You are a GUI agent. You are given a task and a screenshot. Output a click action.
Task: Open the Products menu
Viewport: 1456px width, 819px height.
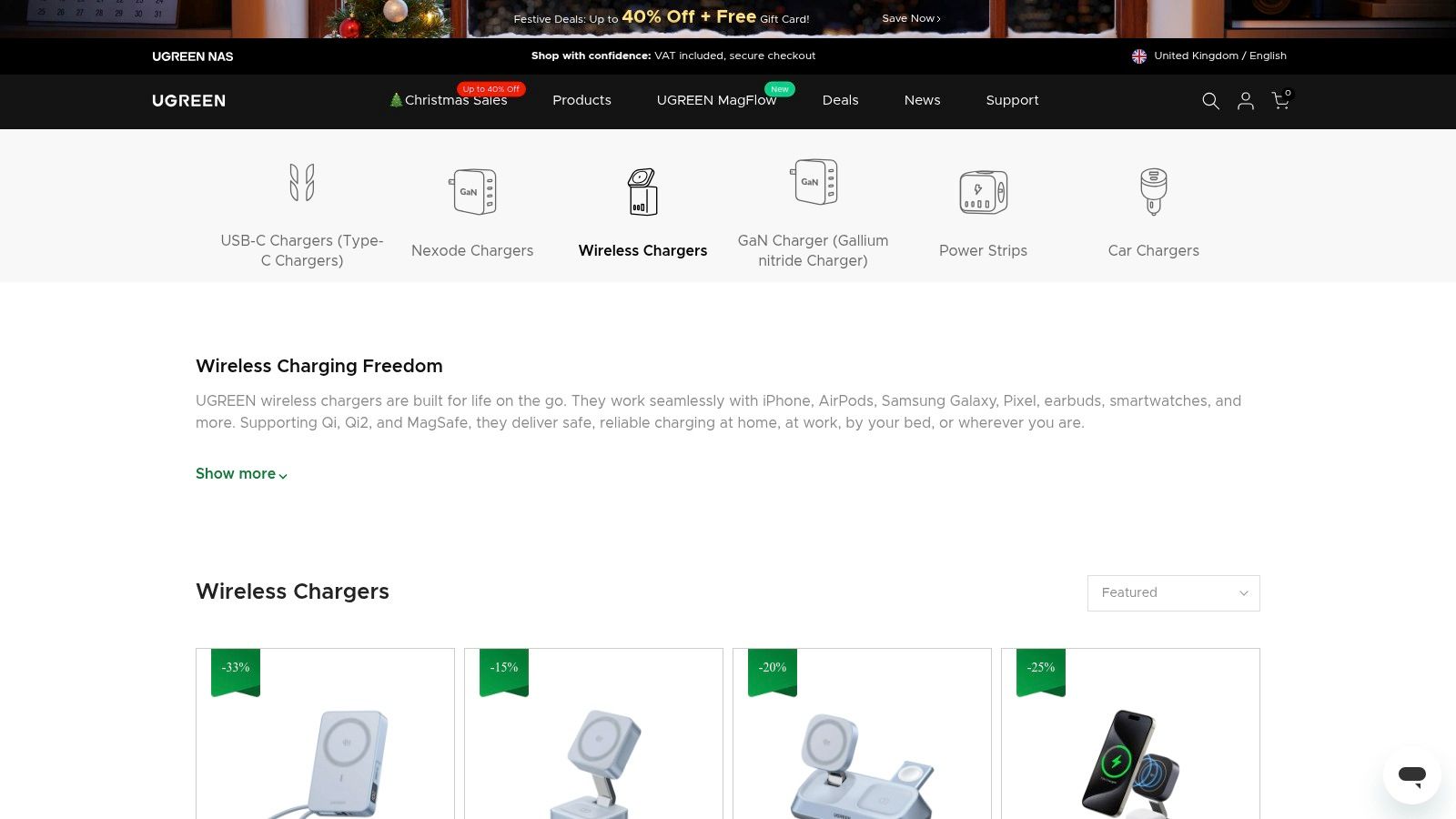(x=581, y=100)
